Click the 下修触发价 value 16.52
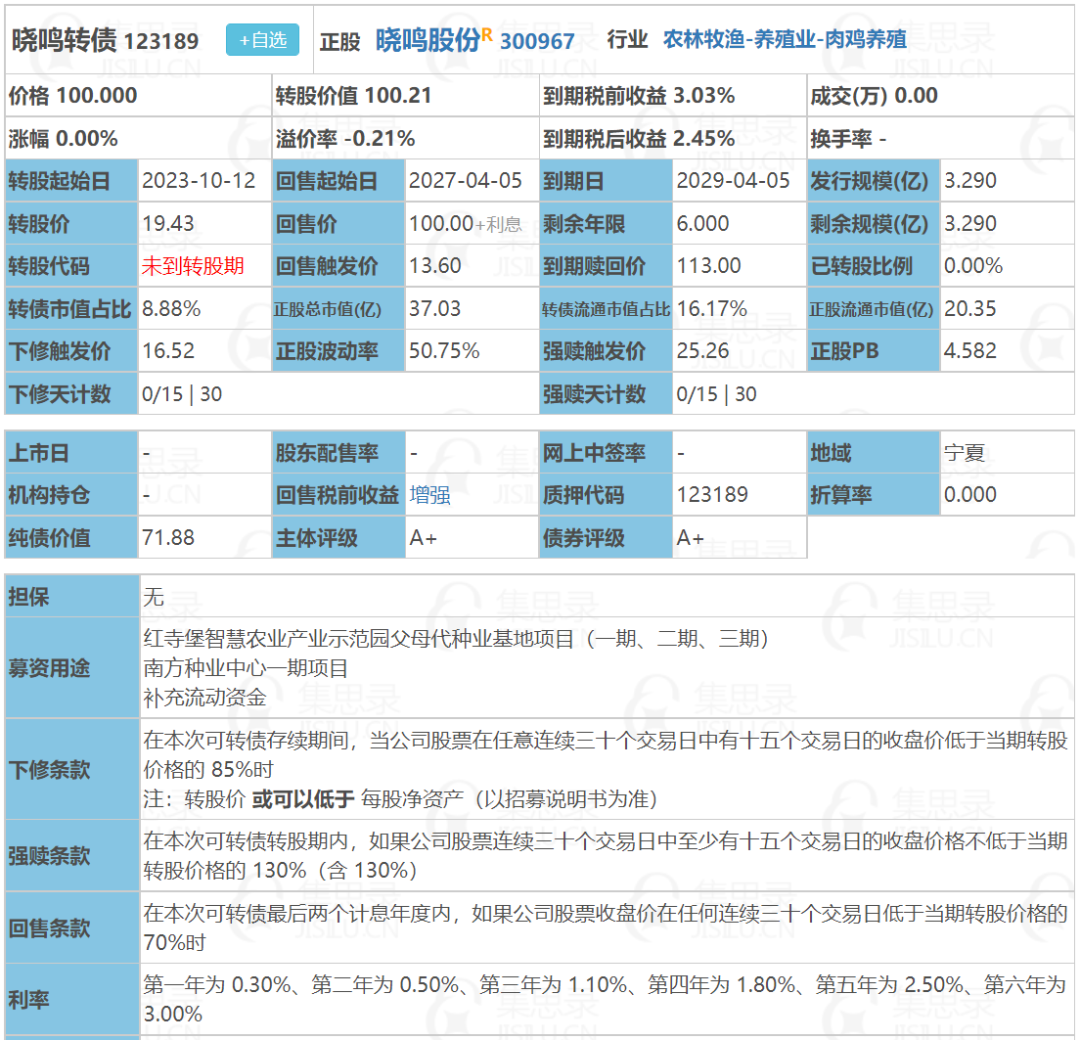Screen dimensions: 1080x1040 168,351
